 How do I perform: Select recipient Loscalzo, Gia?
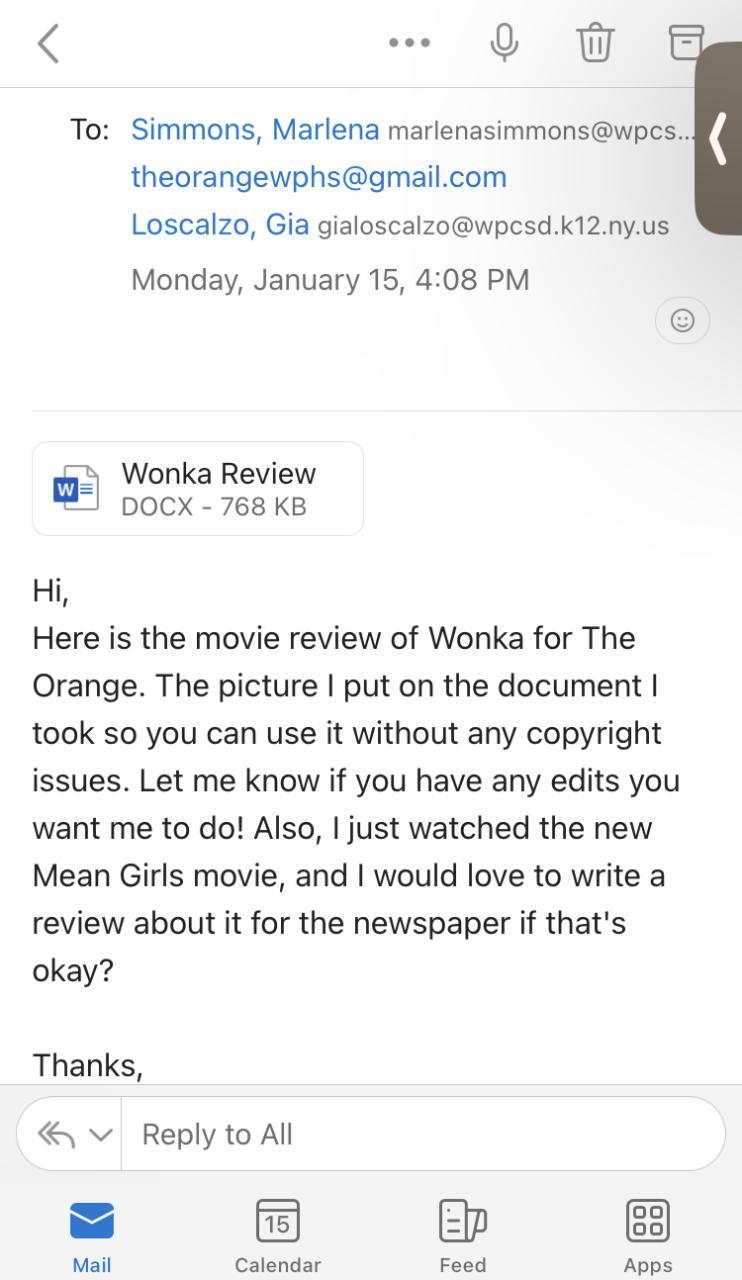pyautogui.click(x=220, y=225)
